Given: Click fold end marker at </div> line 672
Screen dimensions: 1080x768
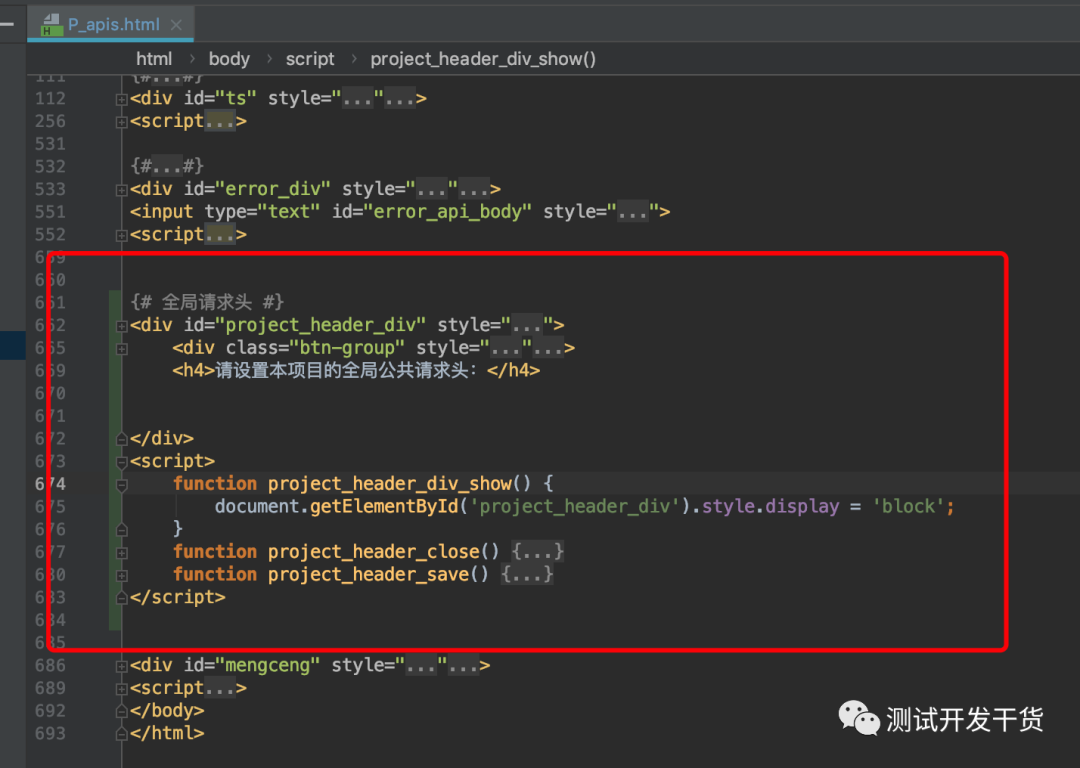Looking at the screenshot, I should click(122, 439).
